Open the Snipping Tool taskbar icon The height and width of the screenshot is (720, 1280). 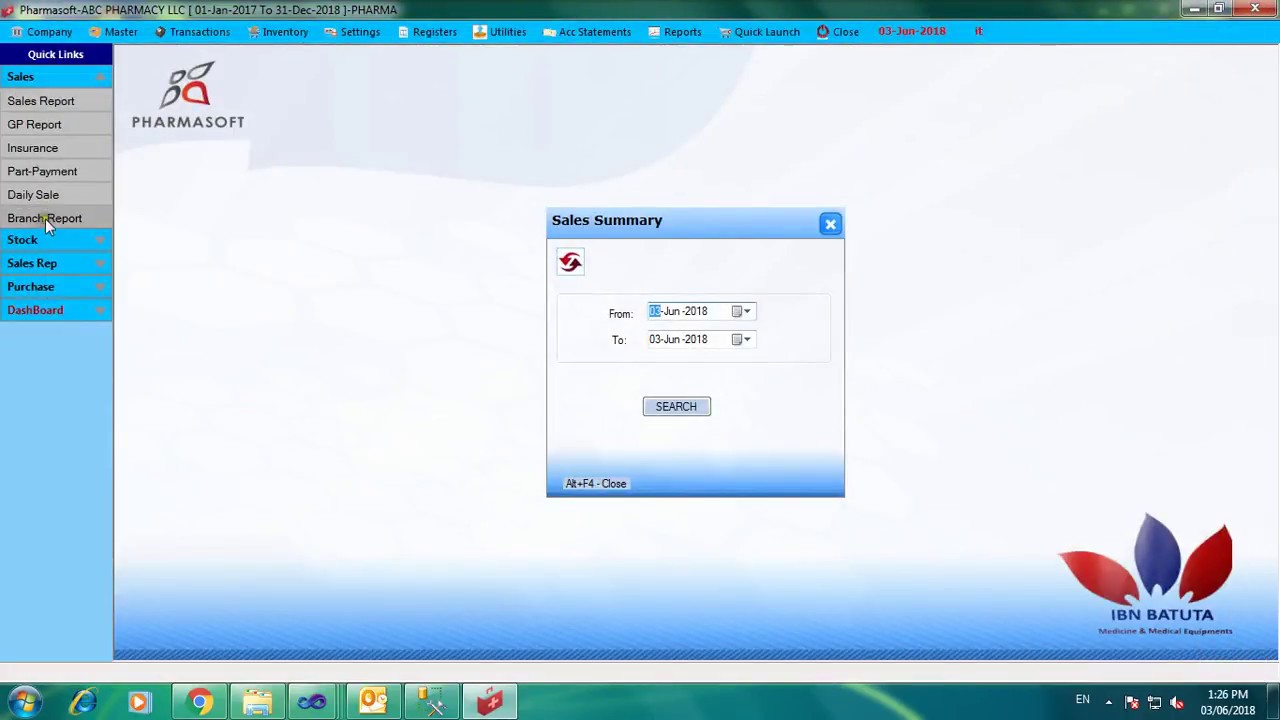click(x=431, y=702)
